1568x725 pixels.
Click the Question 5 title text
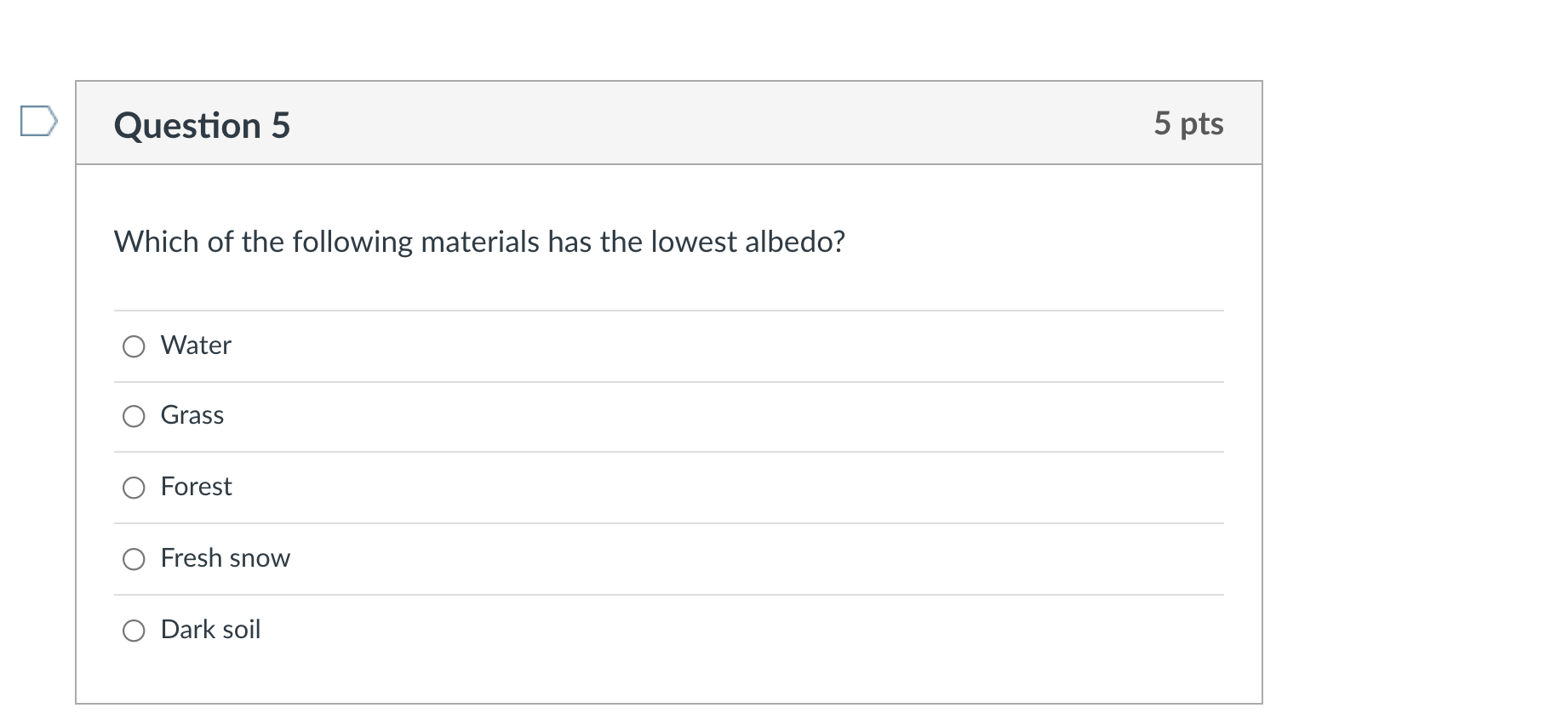click(202, 124)
